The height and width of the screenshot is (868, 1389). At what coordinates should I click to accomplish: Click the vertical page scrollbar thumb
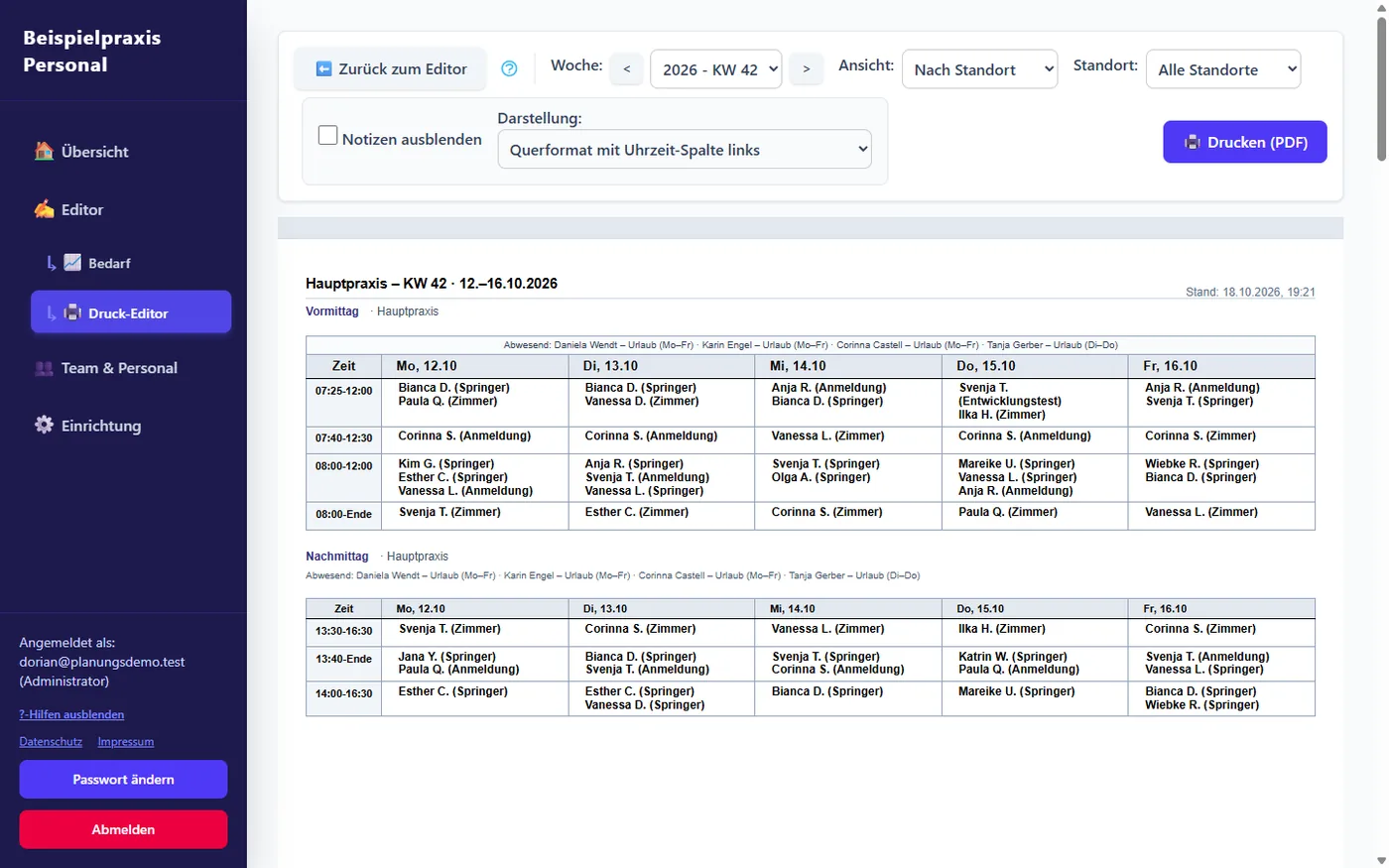1380,87
